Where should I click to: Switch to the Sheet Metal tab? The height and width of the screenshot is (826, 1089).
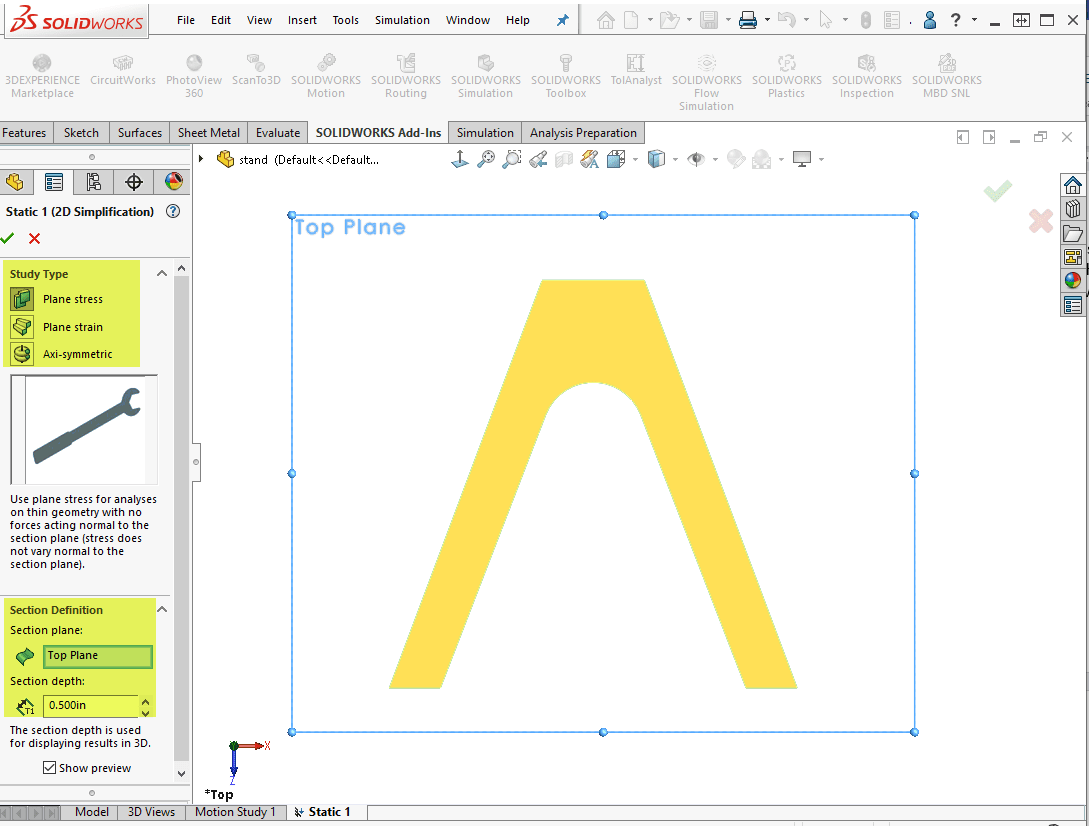pos(208,133)
